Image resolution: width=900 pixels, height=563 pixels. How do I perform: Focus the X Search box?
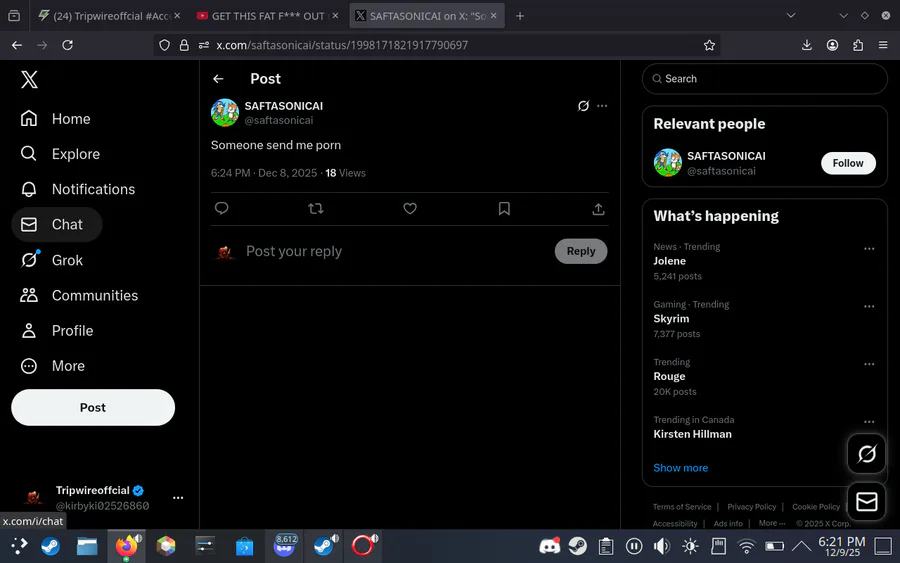765,79
